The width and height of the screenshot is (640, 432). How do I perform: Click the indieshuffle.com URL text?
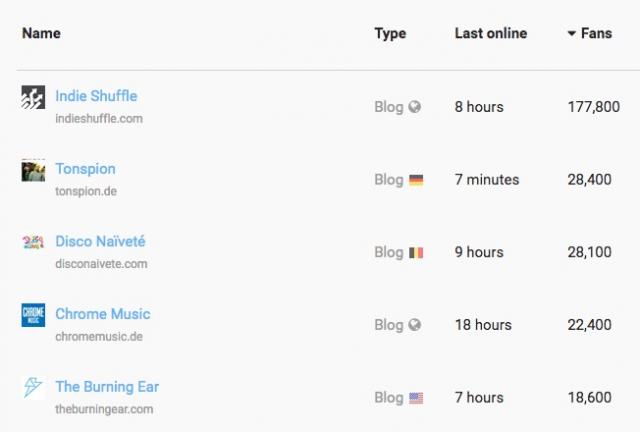(99, 119)
